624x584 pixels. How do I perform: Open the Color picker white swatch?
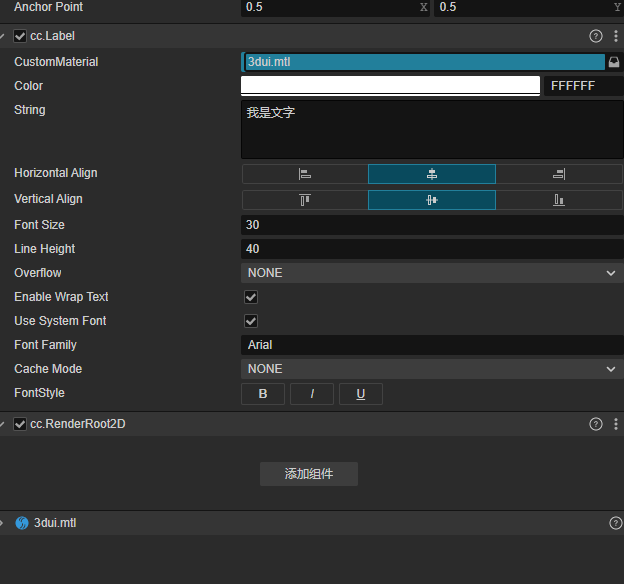click(x=390, y=86)
